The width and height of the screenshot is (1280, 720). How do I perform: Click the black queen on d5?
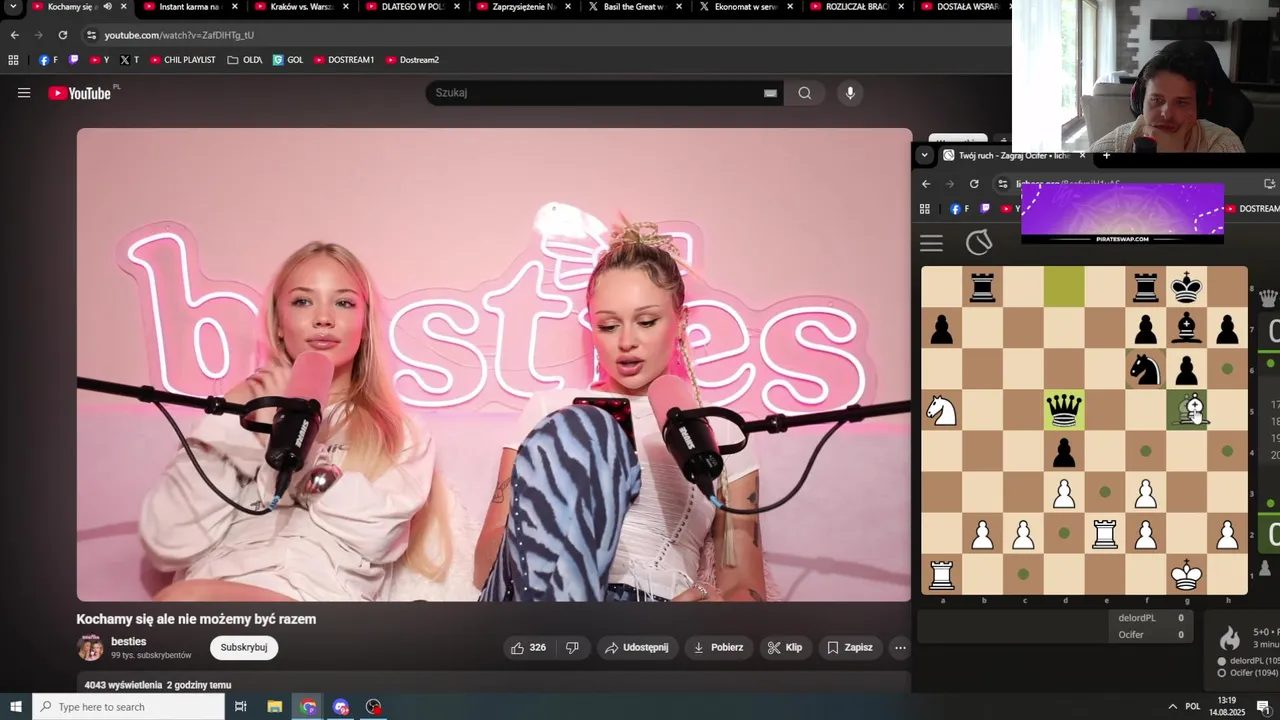point(1064,410)
